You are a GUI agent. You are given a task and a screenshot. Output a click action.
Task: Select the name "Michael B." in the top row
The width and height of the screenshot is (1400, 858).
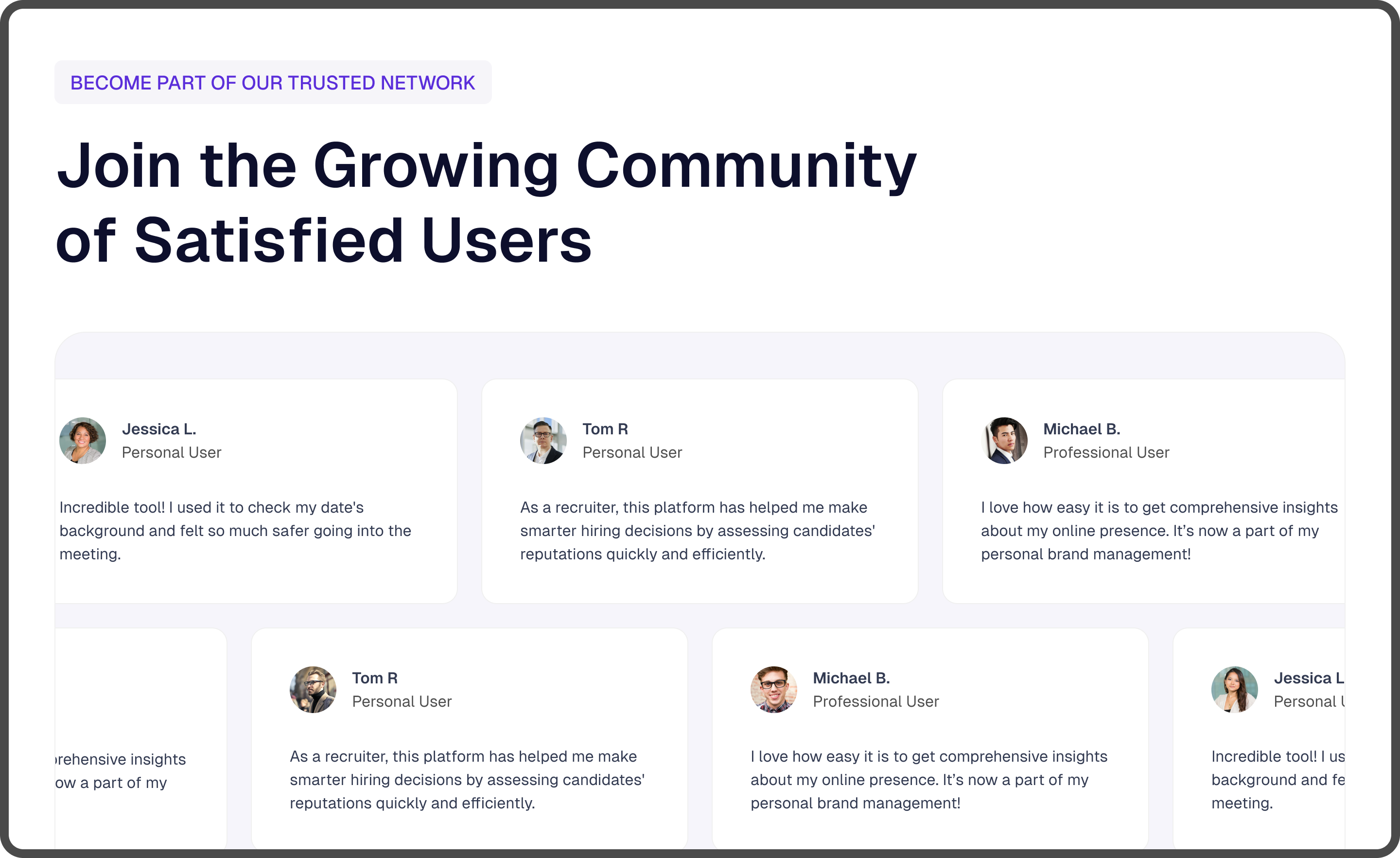click(x=1081, y=429)
